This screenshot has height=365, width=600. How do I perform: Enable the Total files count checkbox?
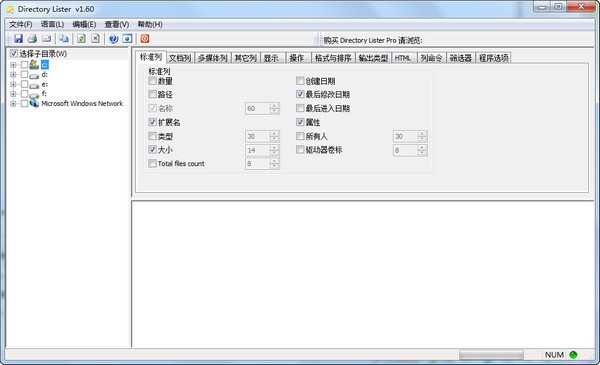(x=152, y=163)
